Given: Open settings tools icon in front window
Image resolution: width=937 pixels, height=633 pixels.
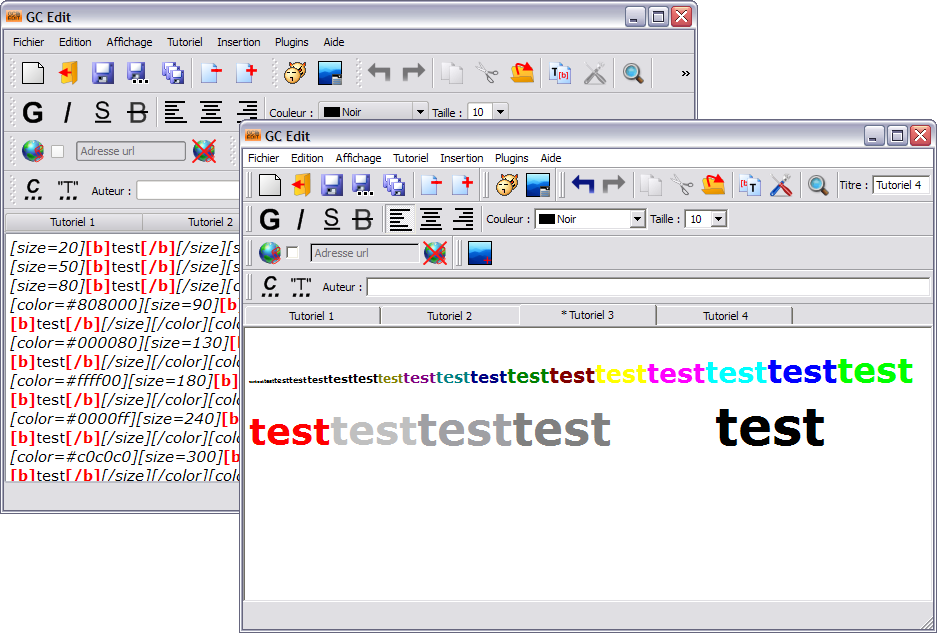Looking at the screenshot, I should (x=780, y=185).
